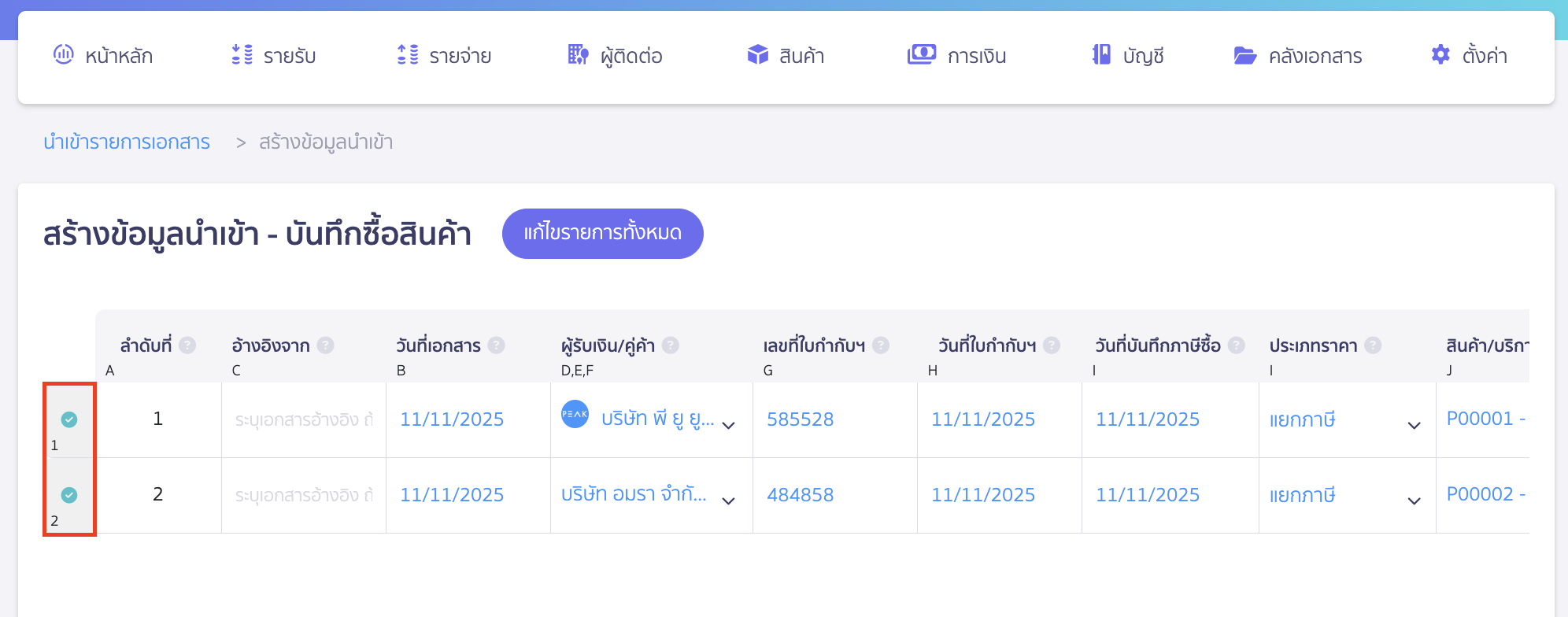
Task: Click row 2 reference document input field
Action: click(x=304, y=496)
